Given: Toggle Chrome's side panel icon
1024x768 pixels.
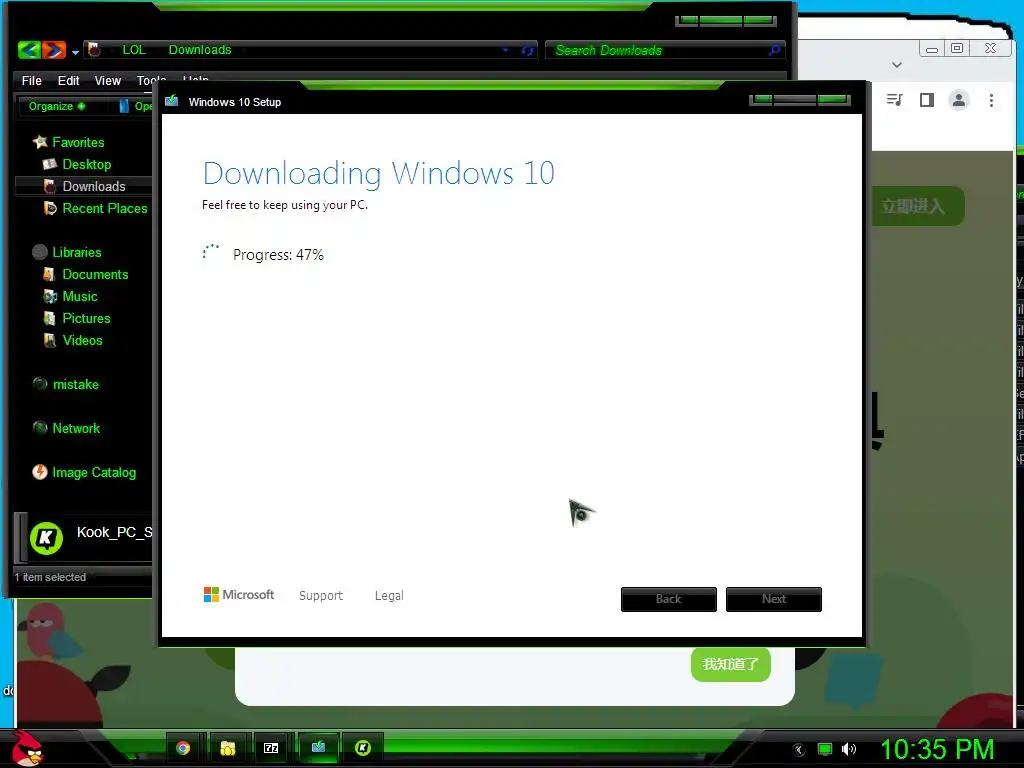Looking at the screenshot, I should click(x=927, y=100).
